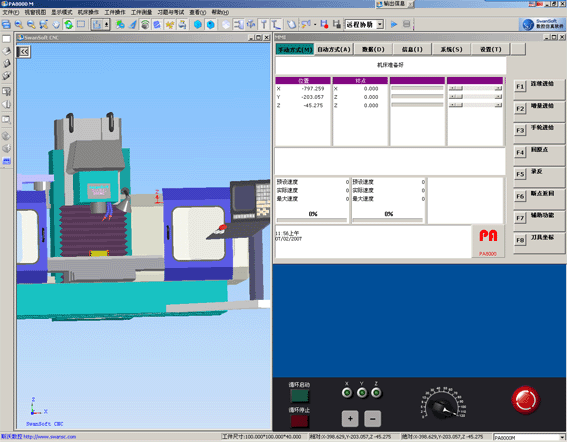The image size is (567, 442).
Task: Toggle the Y axis selector knob
Action: [x=362, y=393]
